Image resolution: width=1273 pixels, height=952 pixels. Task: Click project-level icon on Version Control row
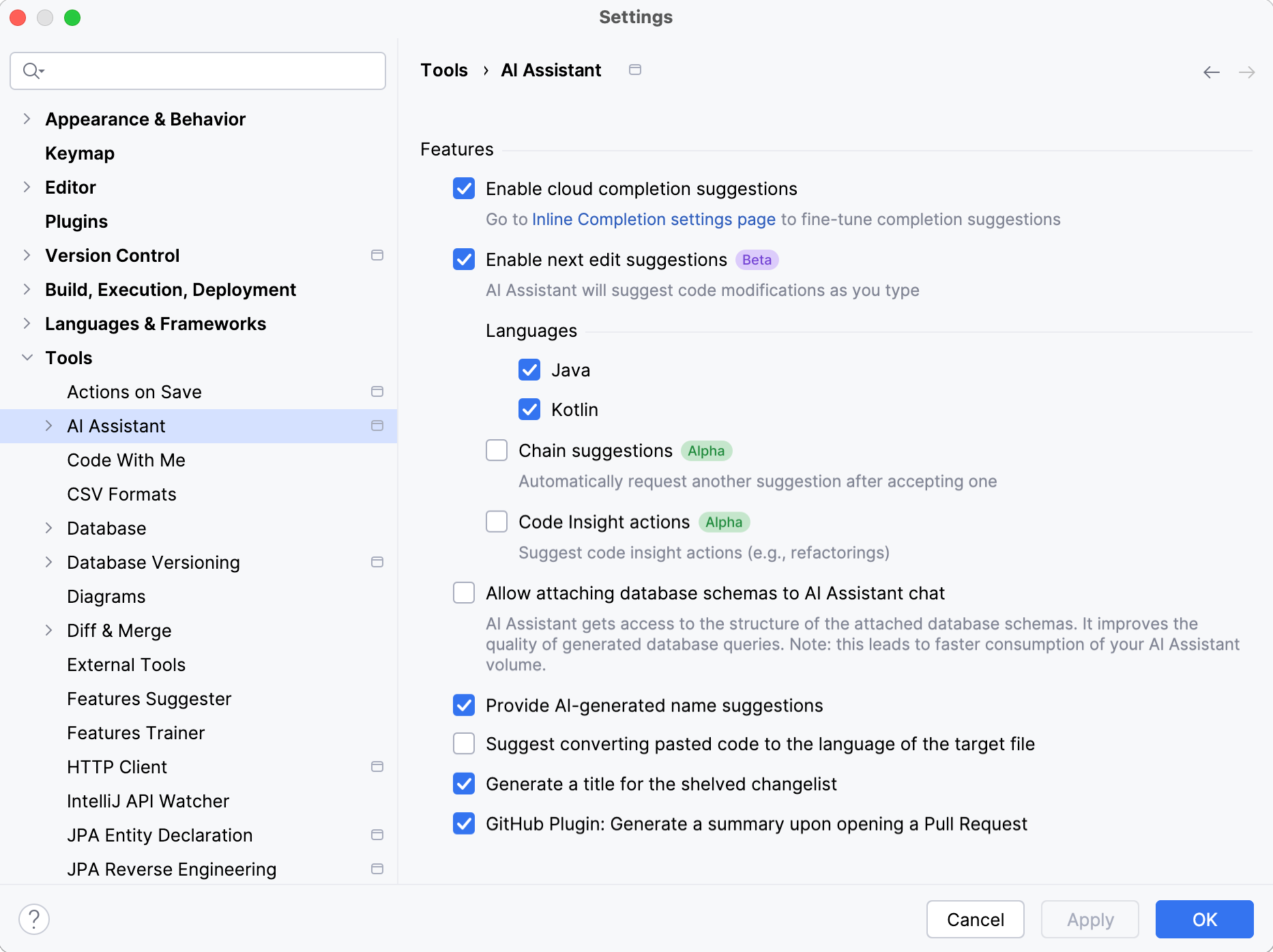(377, 255)
